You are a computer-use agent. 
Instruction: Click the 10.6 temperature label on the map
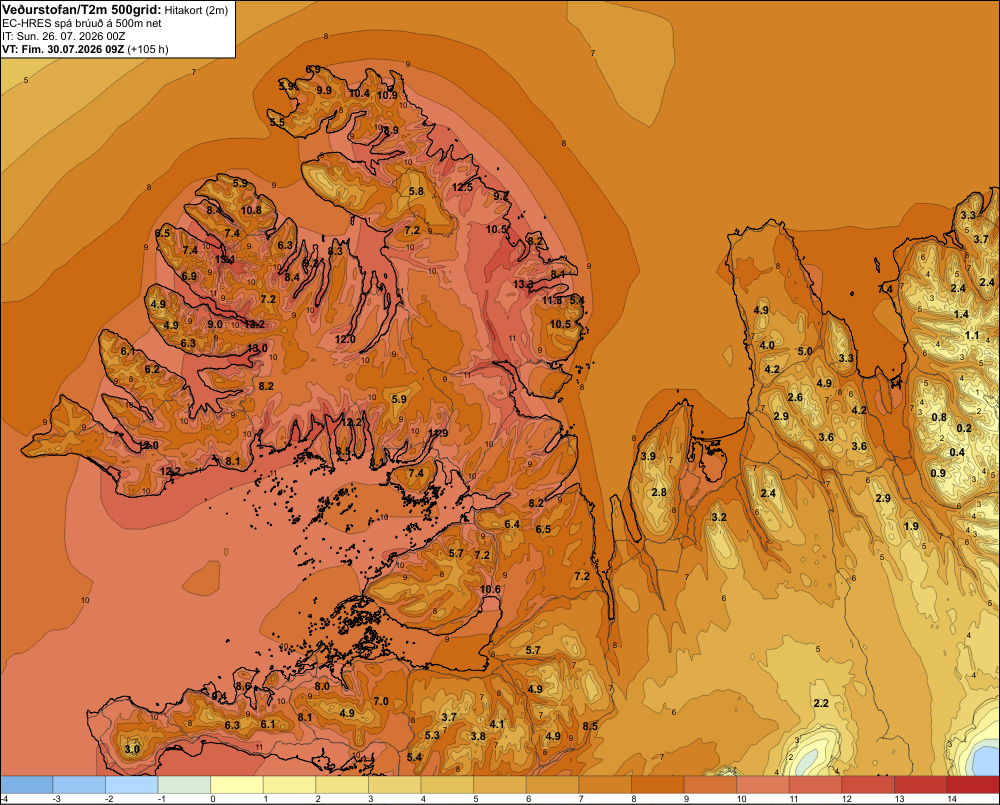pyautogui.click(x=490, y=589)
